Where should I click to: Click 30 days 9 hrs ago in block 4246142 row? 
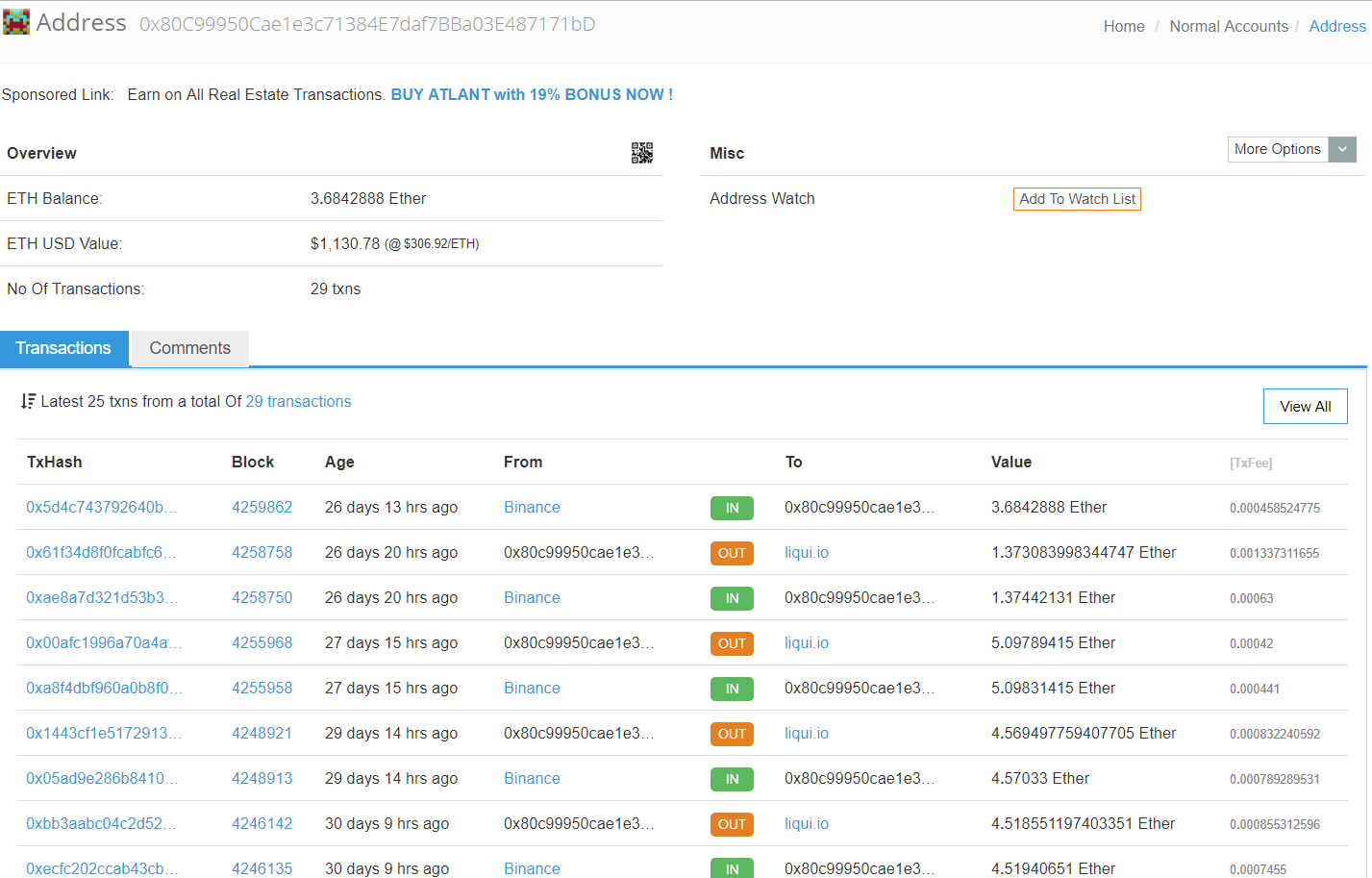(x=387, y=823)
